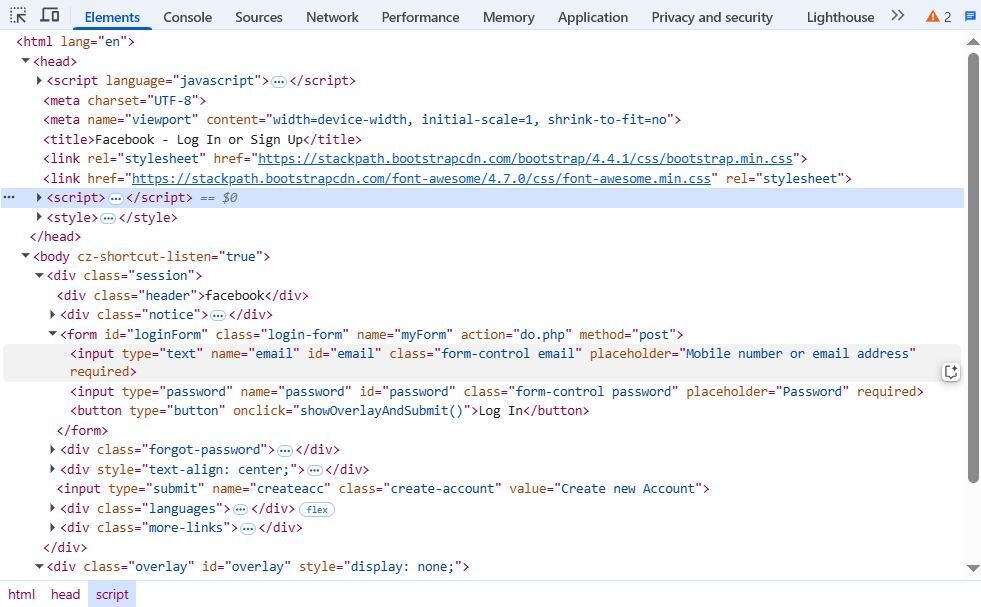Select head in the breadcrumb bar
The height and width of the screenshot is (607, 981).
(x=65, y=594)
